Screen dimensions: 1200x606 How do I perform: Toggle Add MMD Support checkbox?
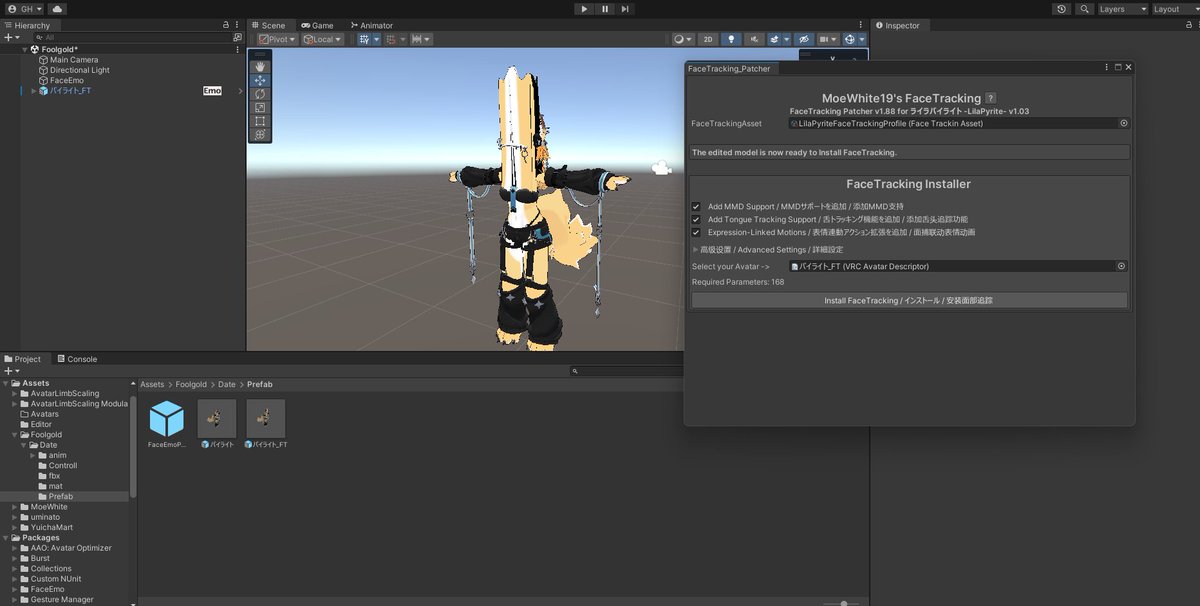click(696, 206)
